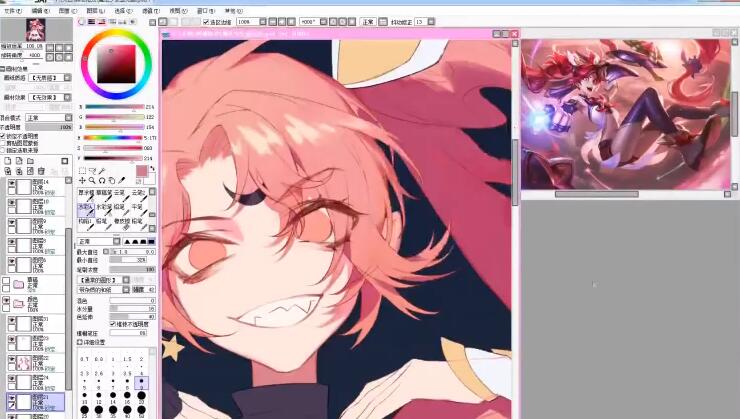Toggle 选区边缘 checkbox in toolbar

tap(206, 22)
